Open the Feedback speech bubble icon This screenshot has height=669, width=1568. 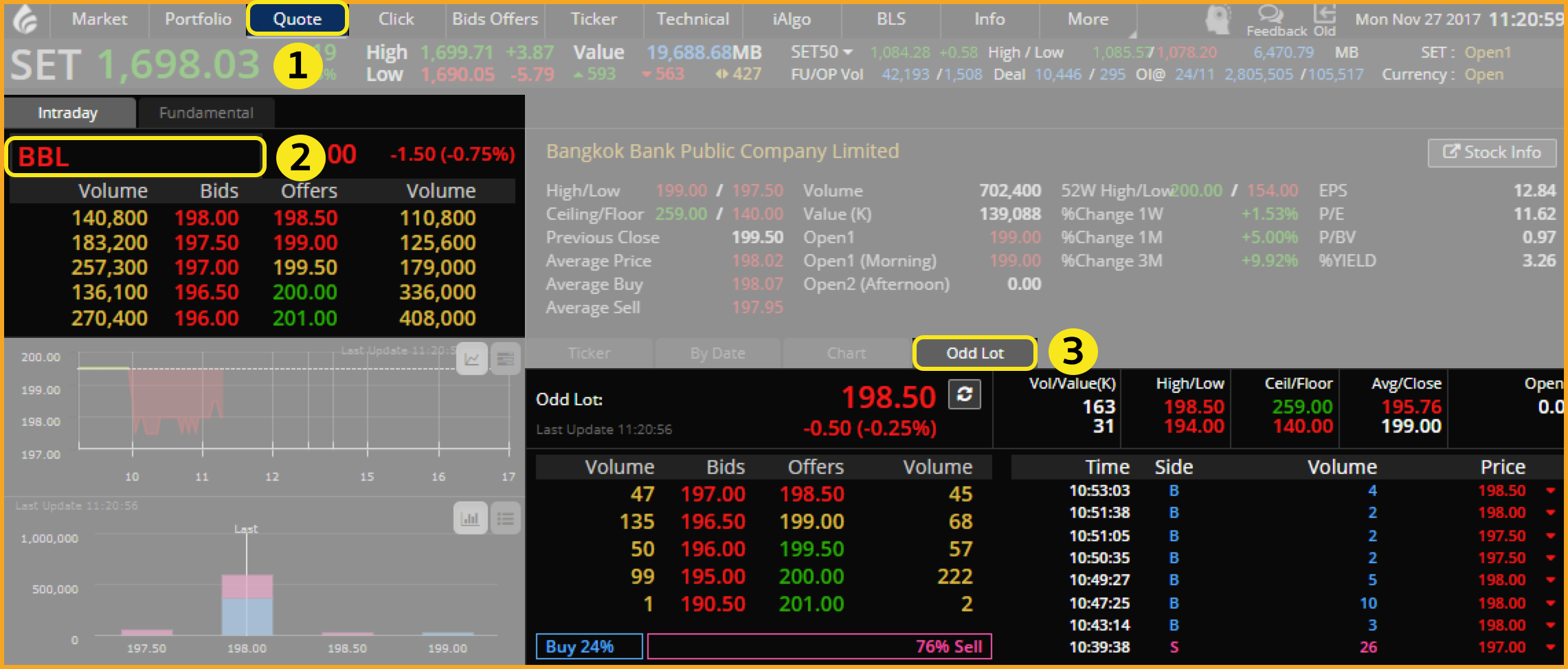(x=1270, y=14)
